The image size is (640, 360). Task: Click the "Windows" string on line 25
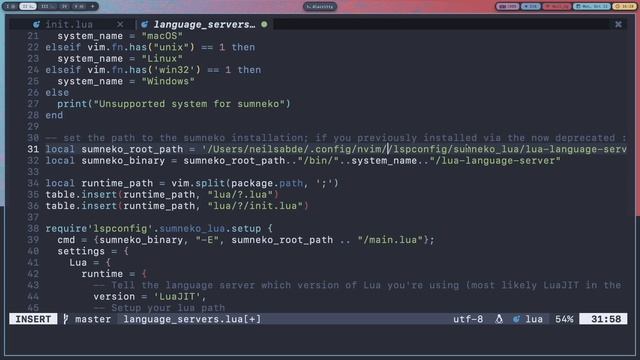pyautogui.click(x=168, y=81)
